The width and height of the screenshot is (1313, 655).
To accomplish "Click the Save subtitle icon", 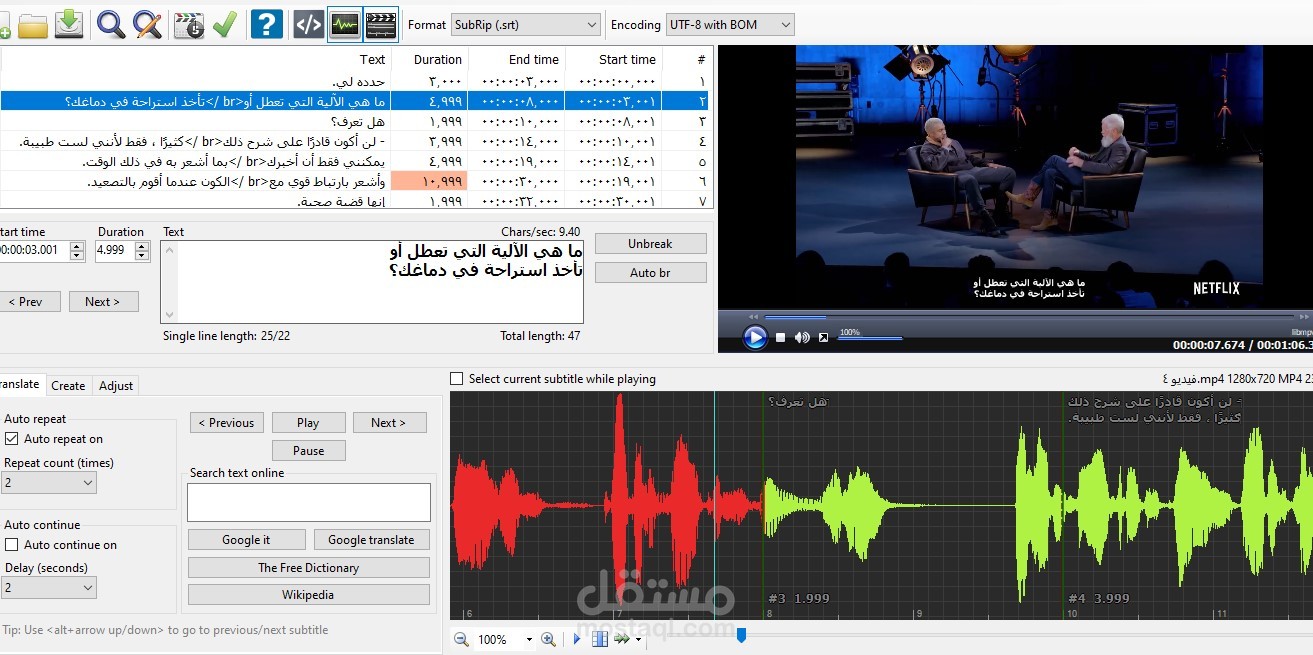I will (69, 24).
